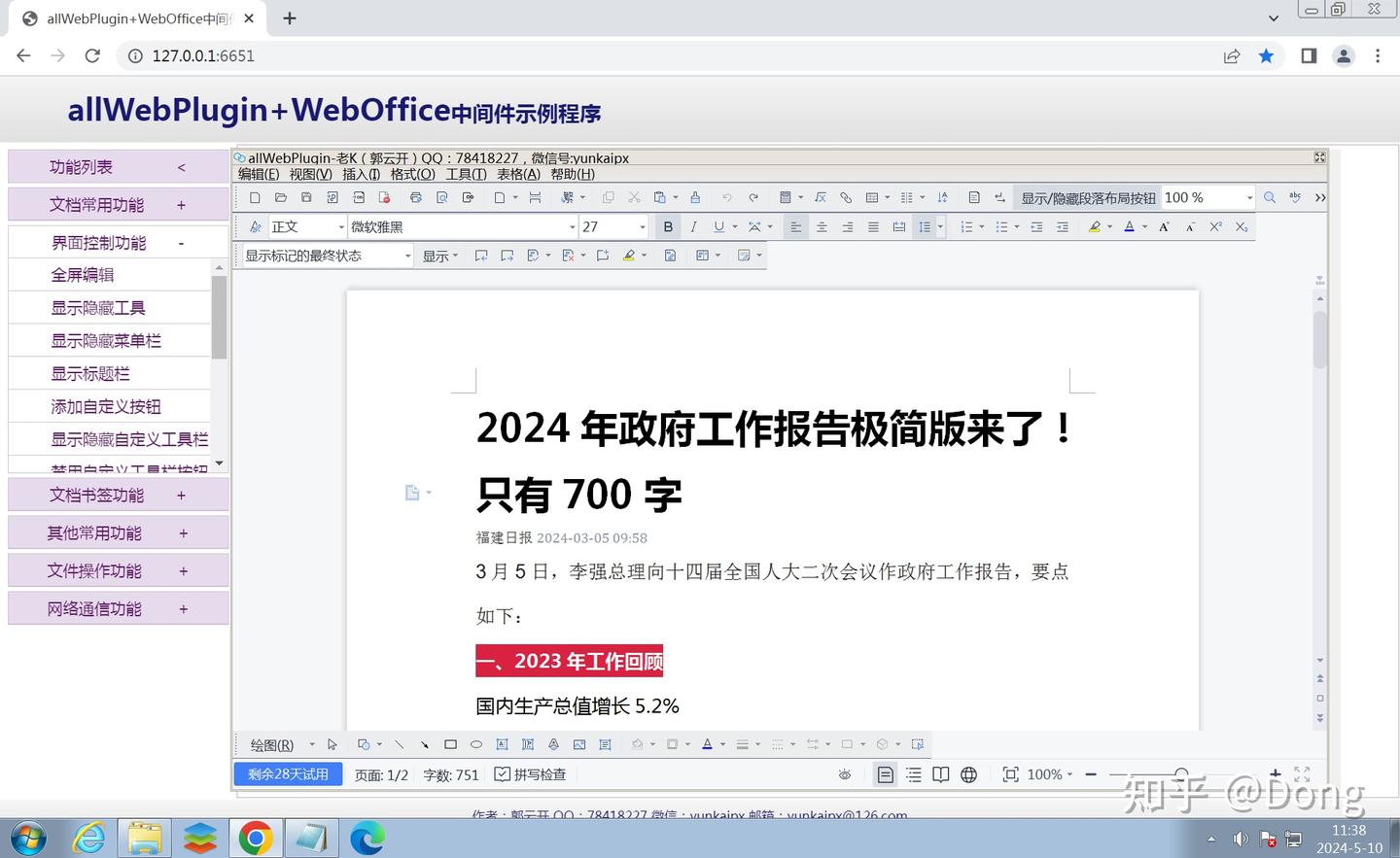This screenshot has height=858, width=1400.
Task: Switch to Read Layout view icon
Action: point(940,774)
